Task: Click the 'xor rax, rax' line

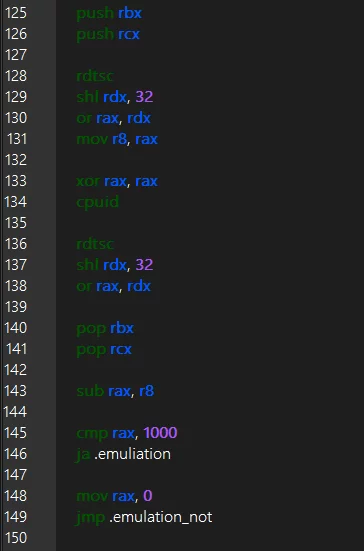Action: click(117, 181)
